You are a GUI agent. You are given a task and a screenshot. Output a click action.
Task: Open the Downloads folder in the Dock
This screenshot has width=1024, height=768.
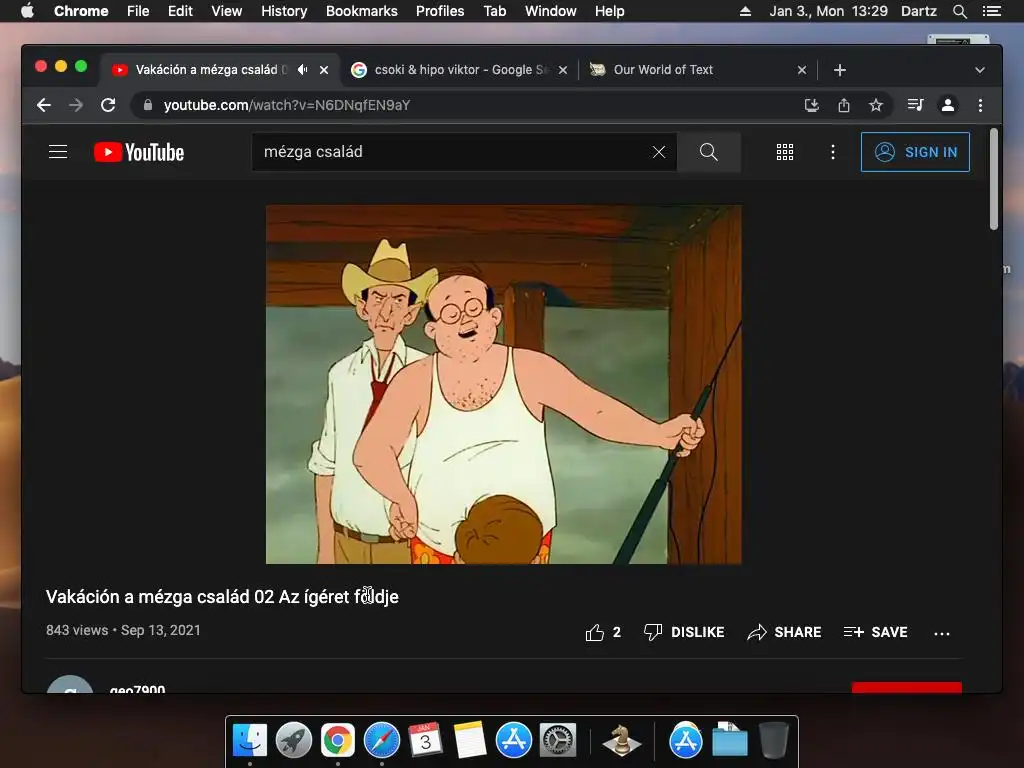click(x=729, y=740)
